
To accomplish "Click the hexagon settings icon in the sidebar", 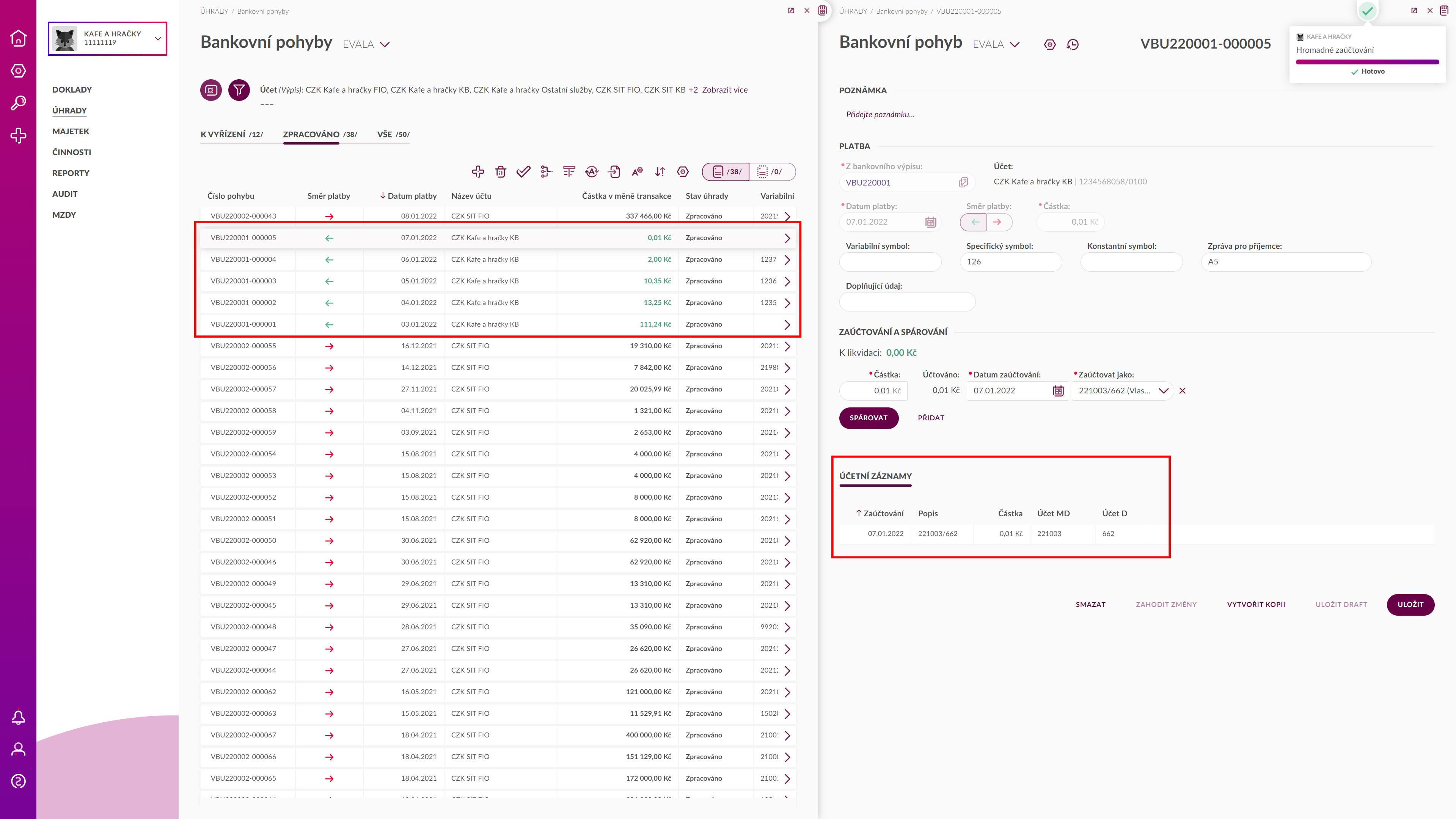I will click(18, 71).
